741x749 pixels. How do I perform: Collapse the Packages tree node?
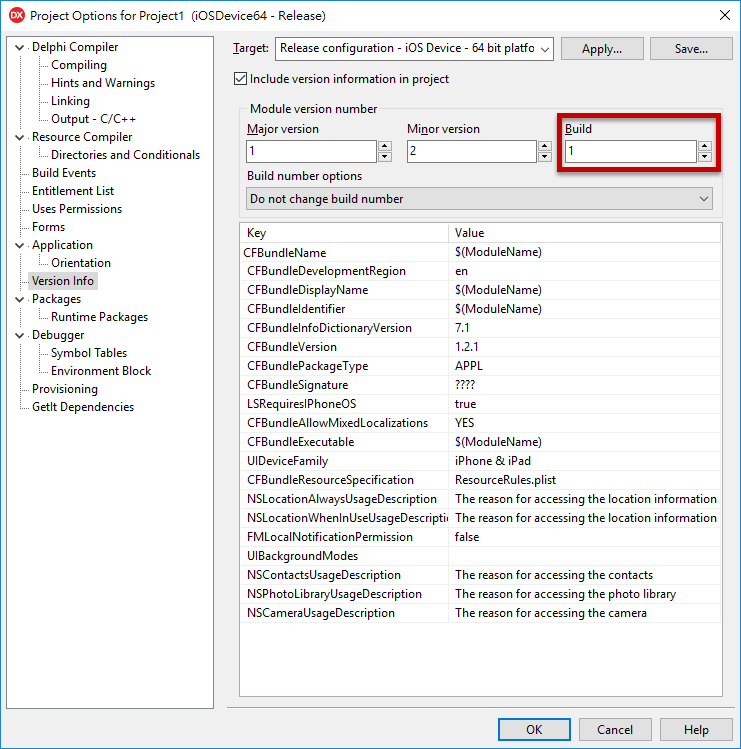(20, 299)
